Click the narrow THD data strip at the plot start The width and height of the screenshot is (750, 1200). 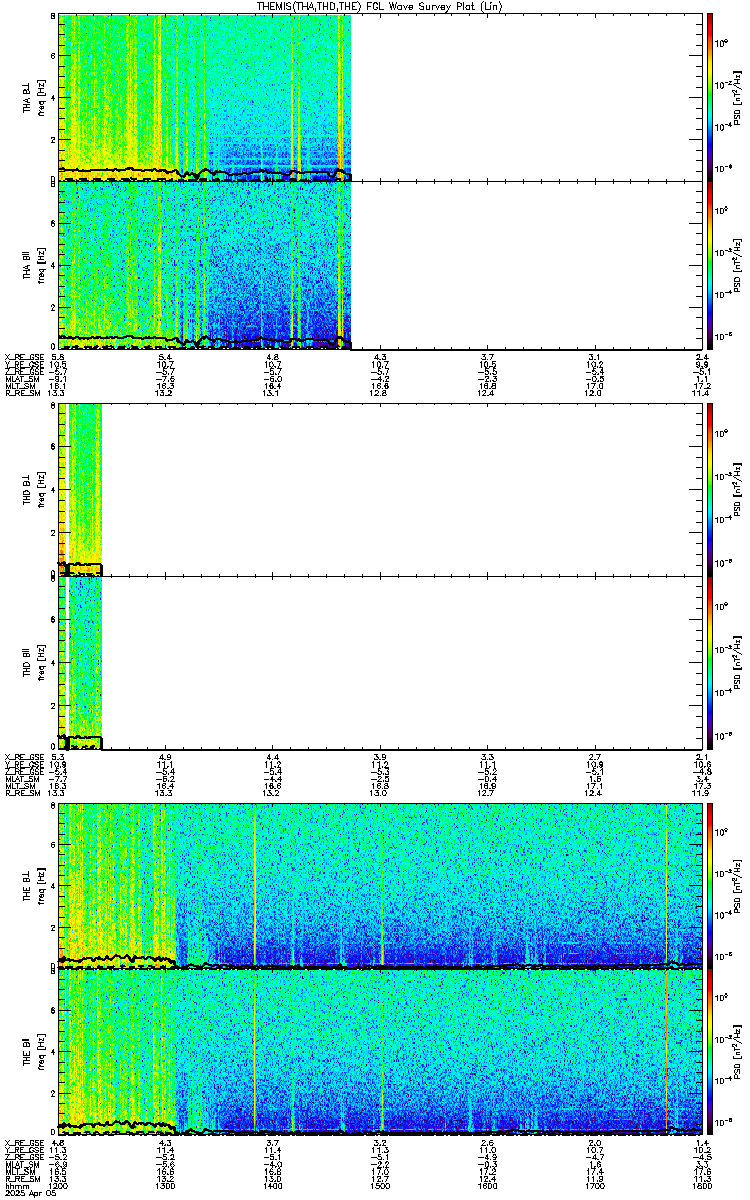pos(80,489)
